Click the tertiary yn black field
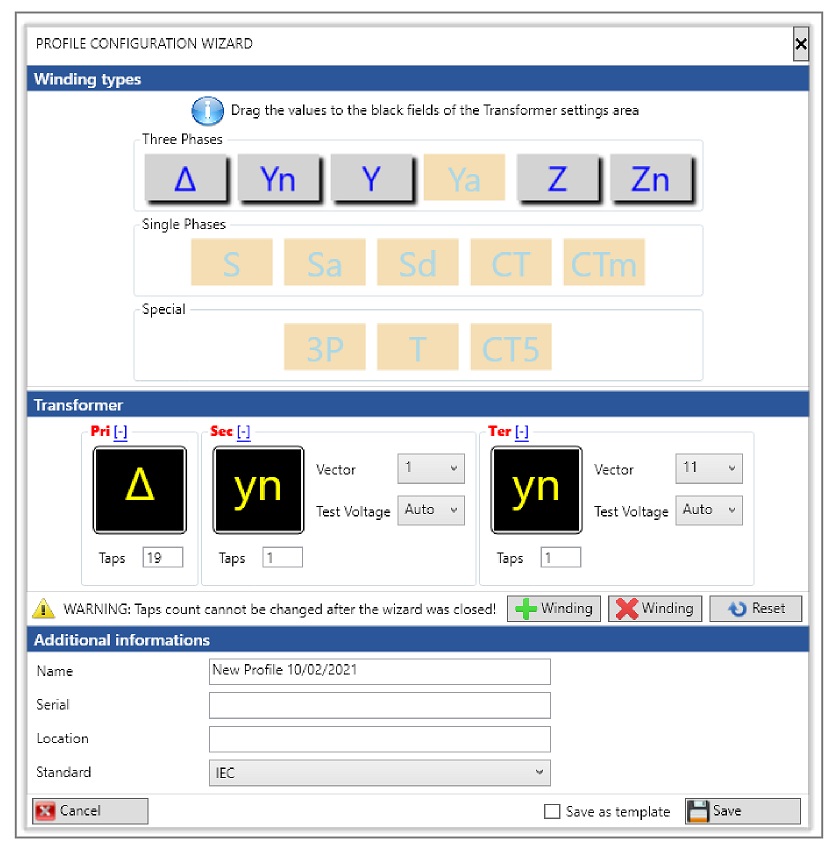The height and width of the screenshot is (851, 831). pos(536,490)
